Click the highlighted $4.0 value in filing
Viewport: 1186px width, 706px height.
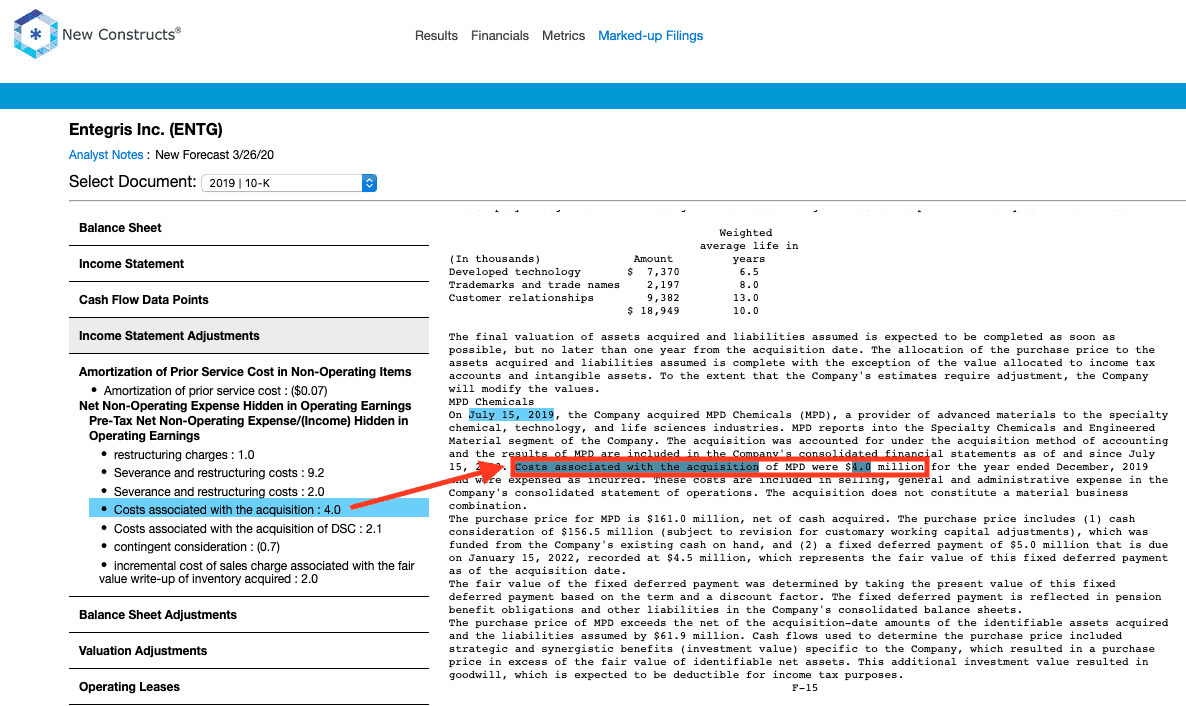pyautogui.click(x=862, y=467)
